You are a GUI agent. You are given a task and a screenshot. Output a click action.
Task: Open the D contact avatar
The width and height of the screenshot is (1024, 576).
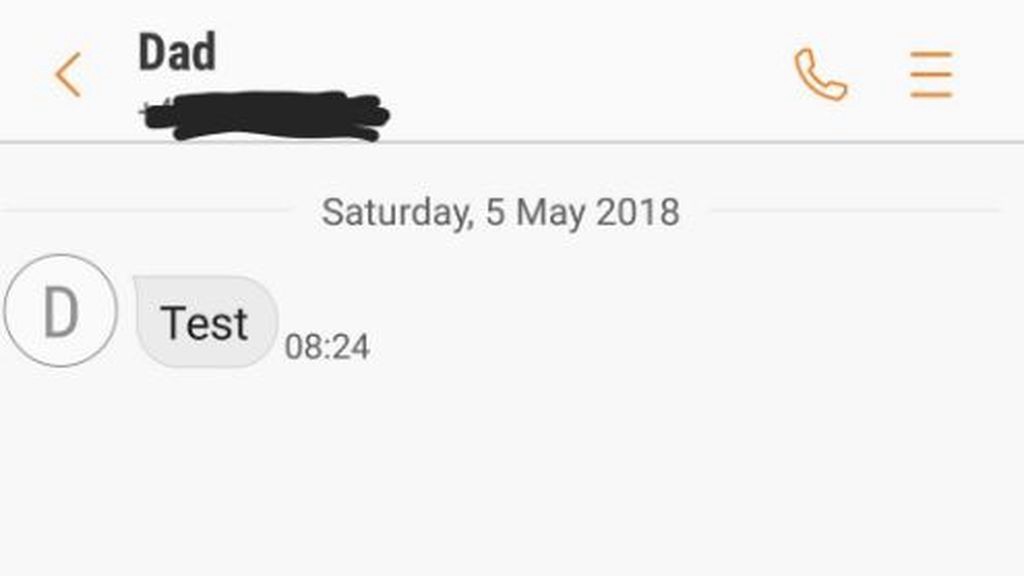point(61,311)
